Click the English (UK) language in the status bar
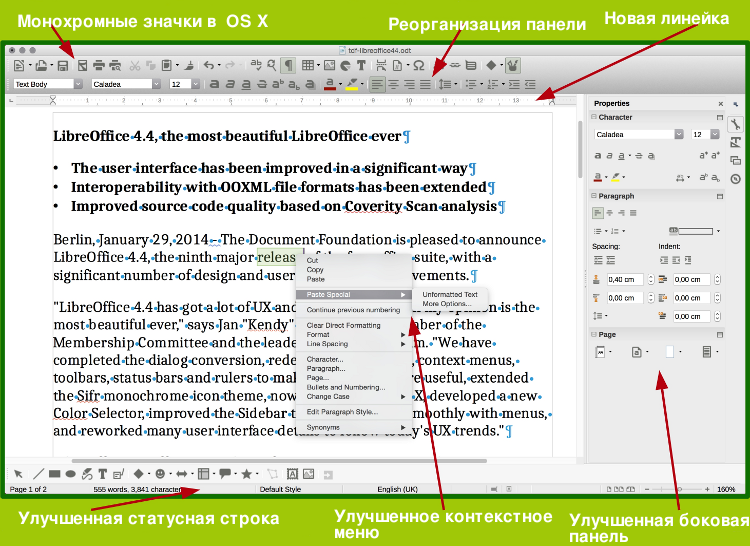750x546 pixels. click(397, 489)
